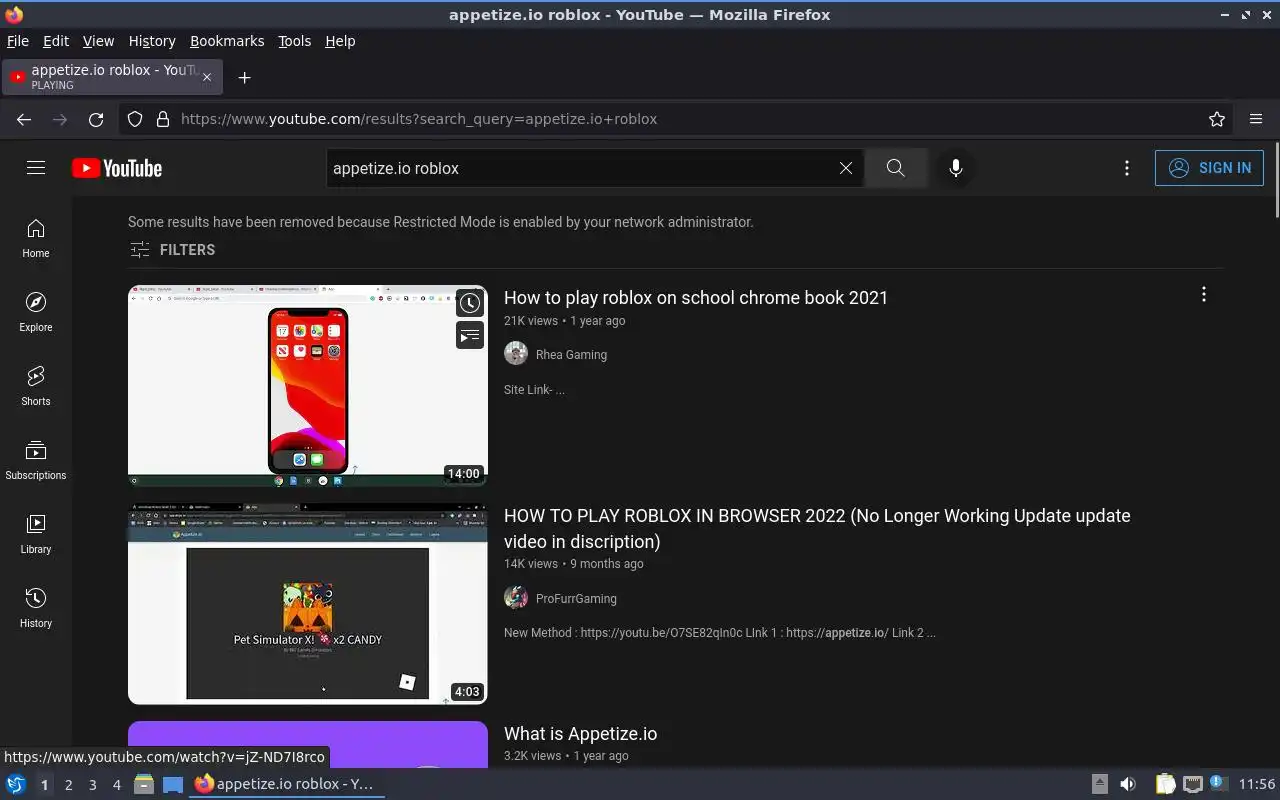Click the '21K views' text

click(531, 321)
